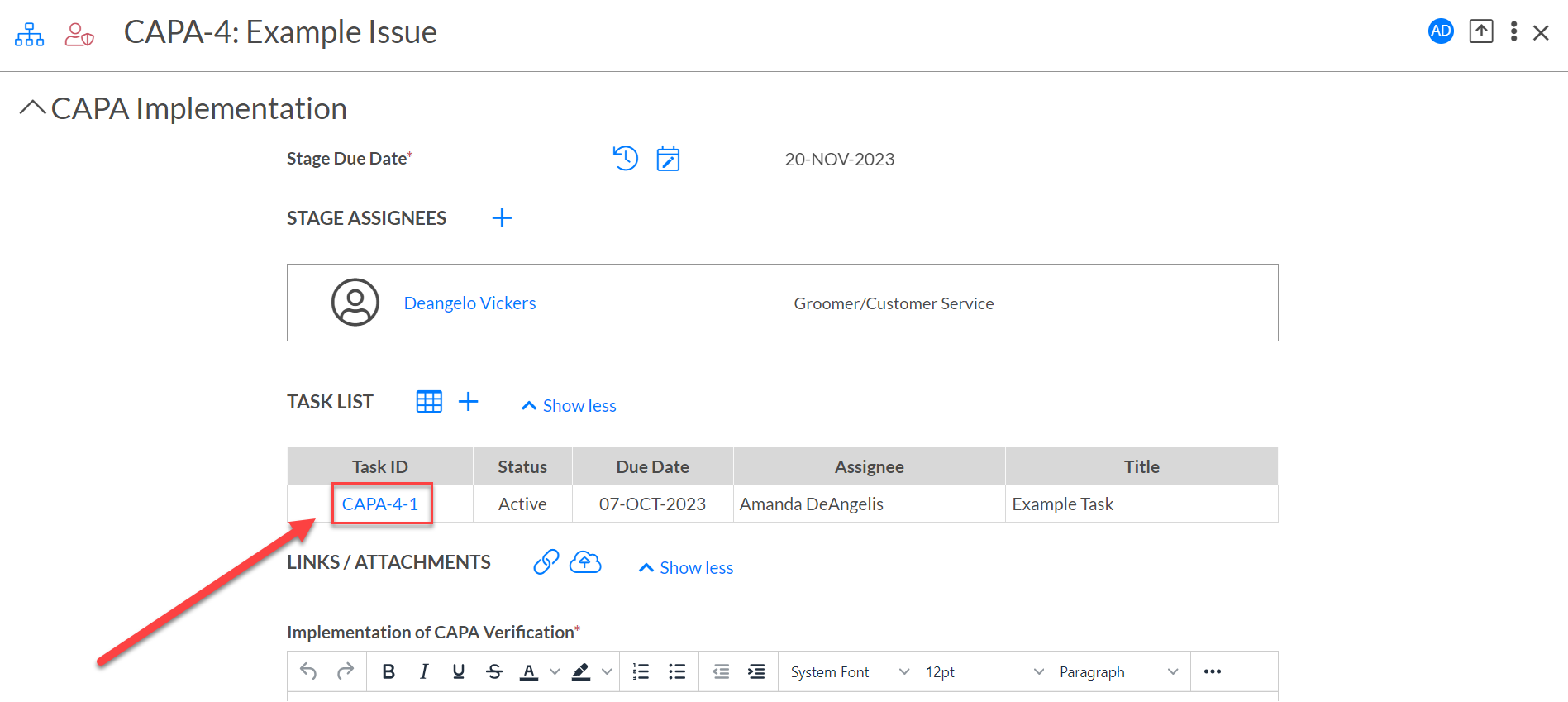Screen dimensions: 1568x702
Task: Click the Assignee column header
Action: (870, 467)
